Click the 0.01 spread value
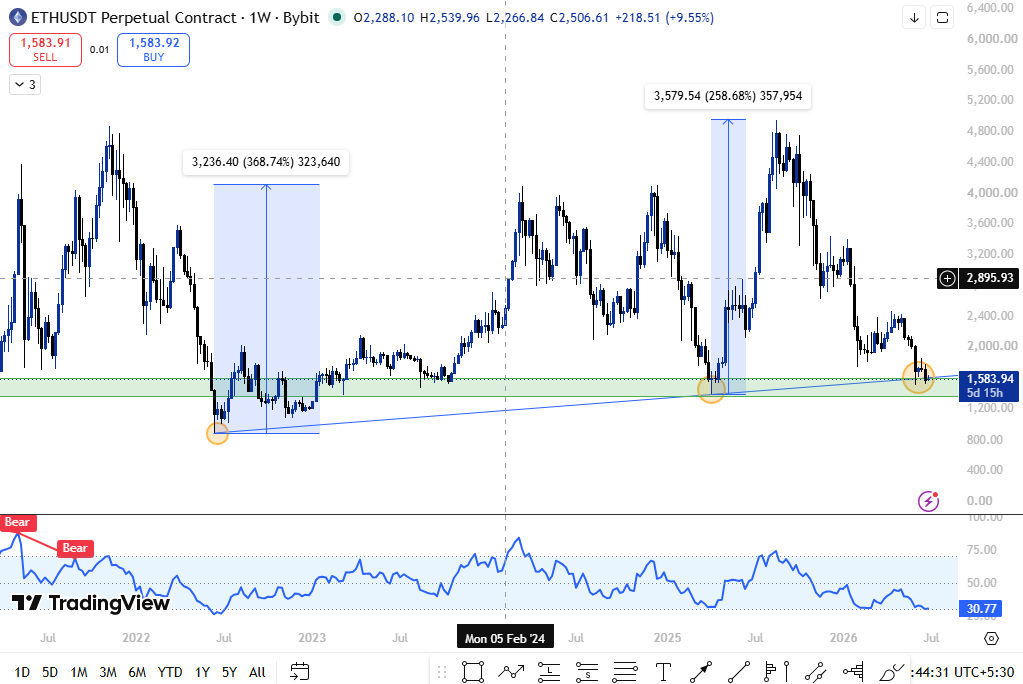 click(99, 50)
